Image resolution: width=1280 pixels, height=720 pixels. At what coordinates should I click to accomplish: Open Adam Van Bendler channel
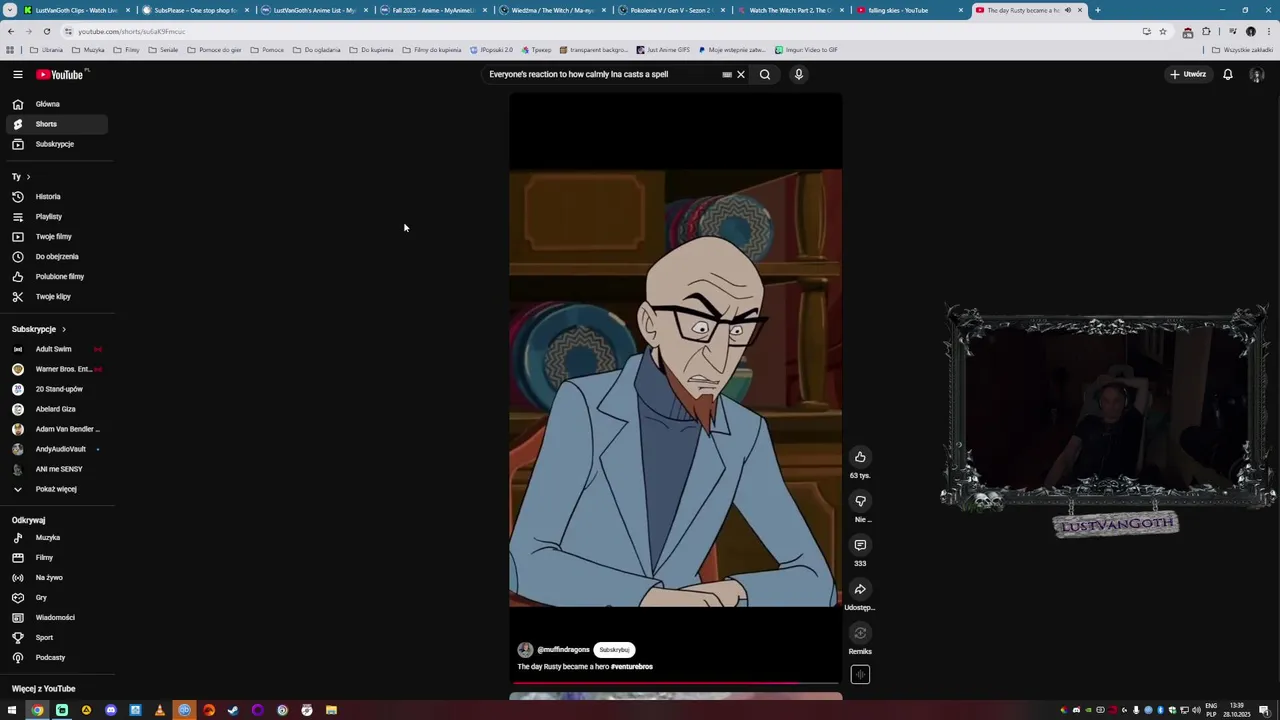56,429
